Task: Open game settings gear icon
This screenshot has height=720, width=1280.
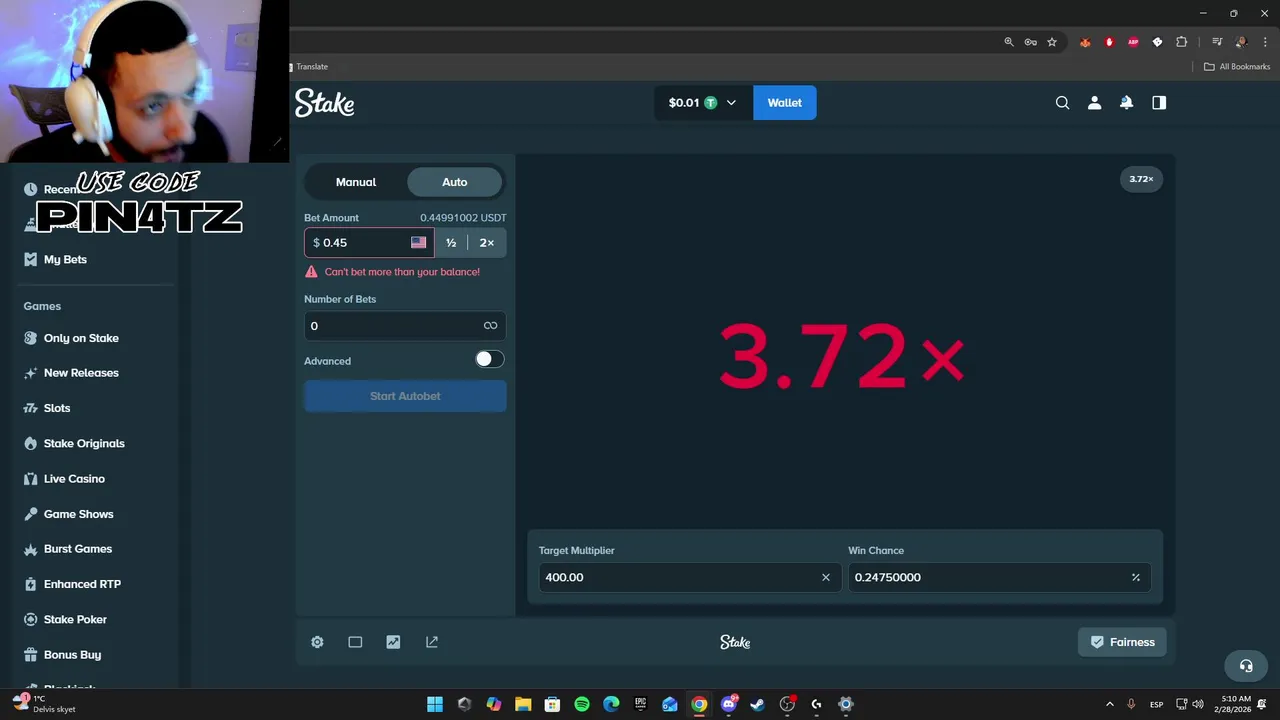Action: pyautogui.click(x=317, y=642)
